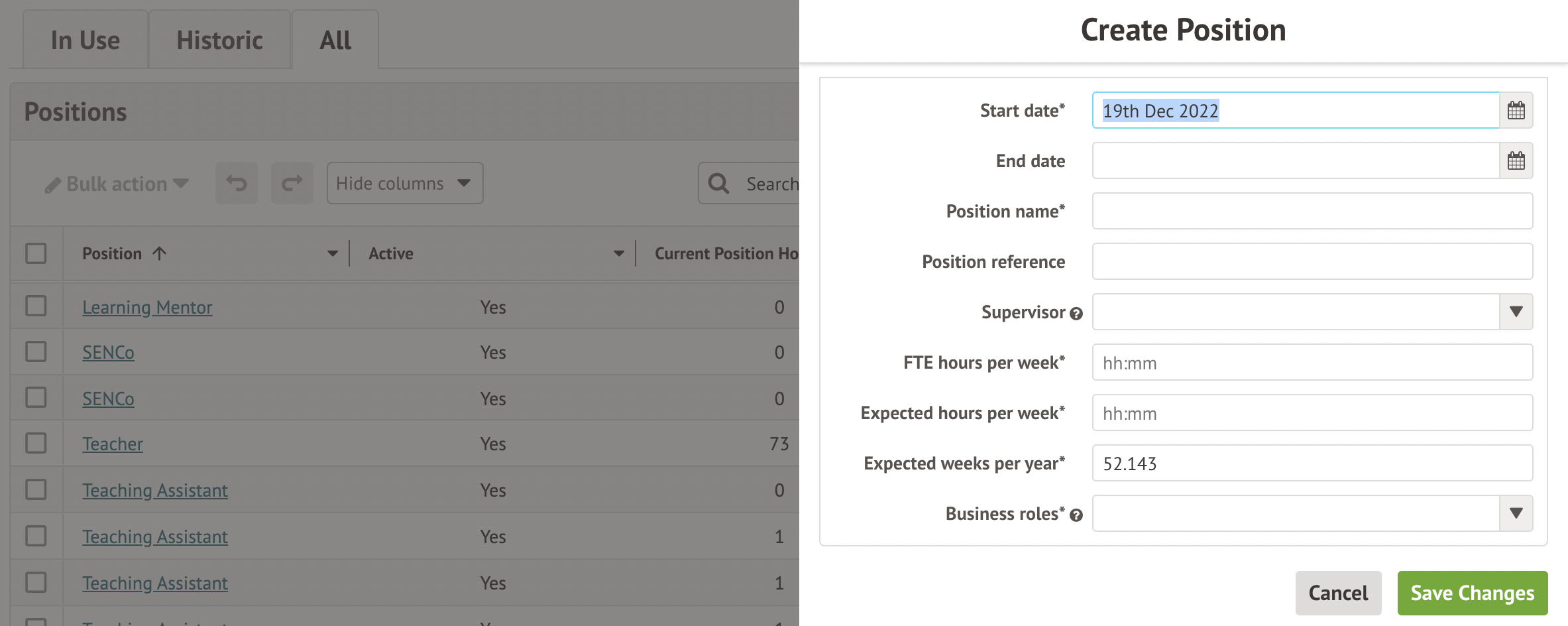The width and height of the screenshot is (1568, 626).
Task: Click the Business roles help icon
Action: pyautogui.click(x=1076, y=515)
